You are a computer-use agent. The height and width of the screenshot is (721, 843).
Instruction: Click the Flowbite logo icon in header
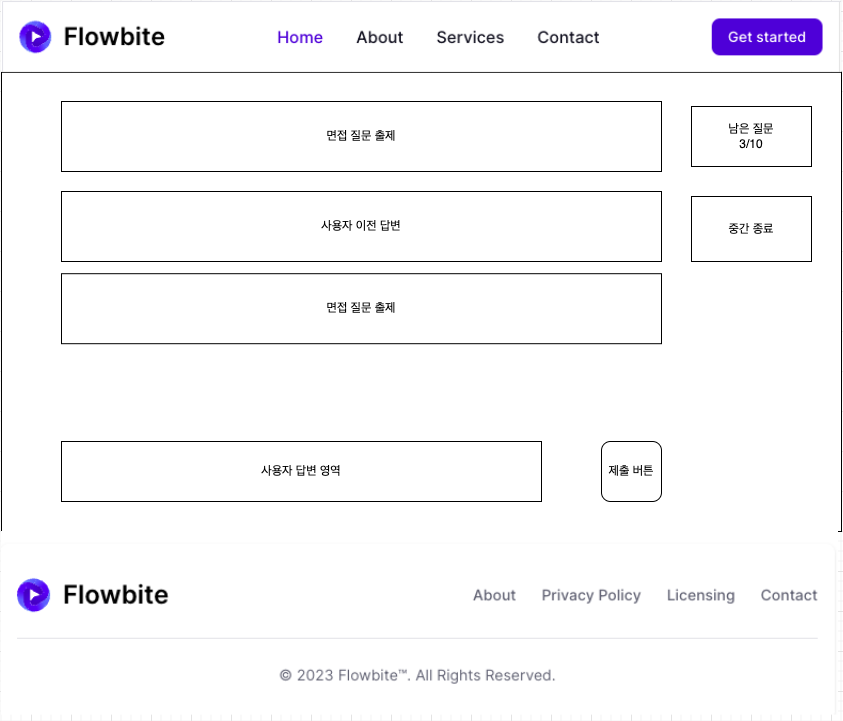(35, 37)
